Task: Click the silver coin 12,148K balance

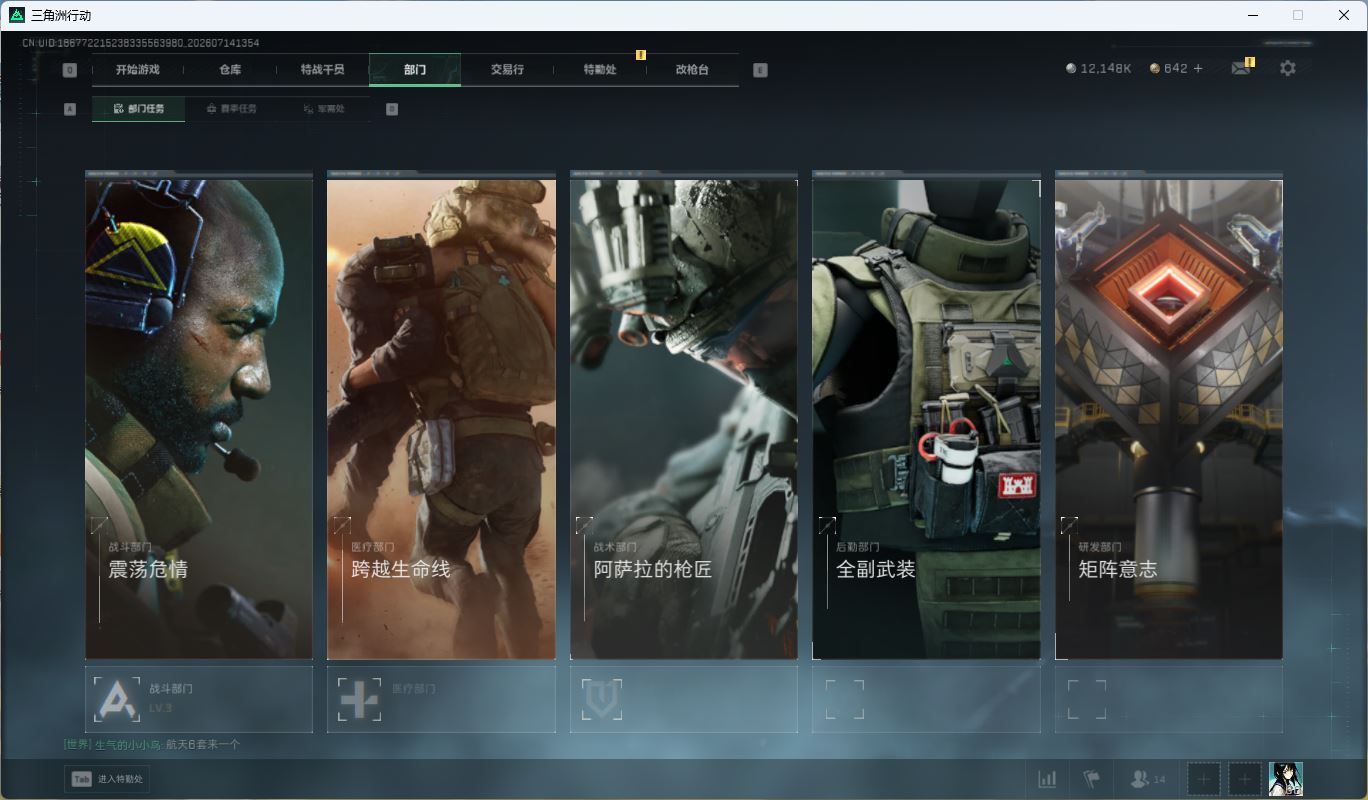Action: (1098, 68)
